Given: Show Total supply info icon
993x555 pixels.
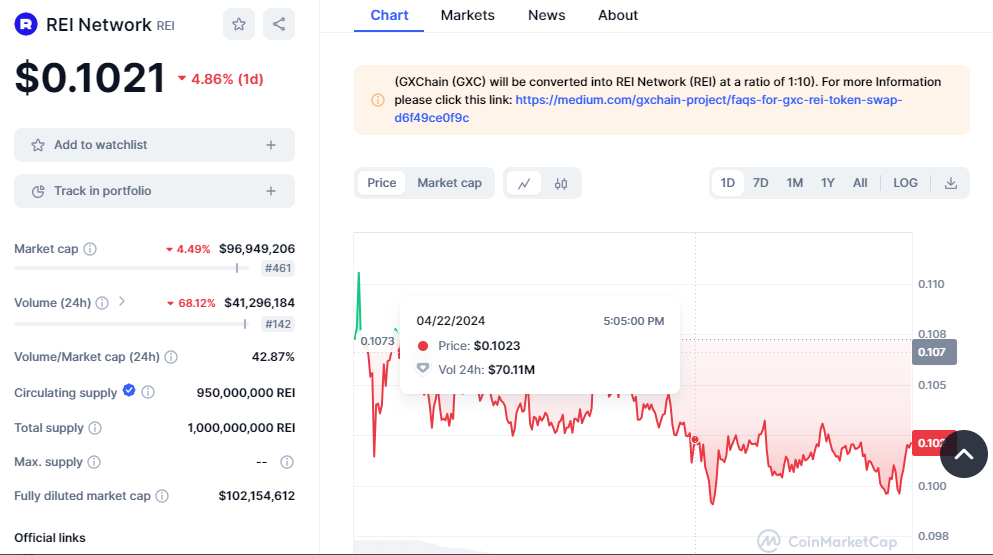Looking at the screenshot, I should click(95, 428).
